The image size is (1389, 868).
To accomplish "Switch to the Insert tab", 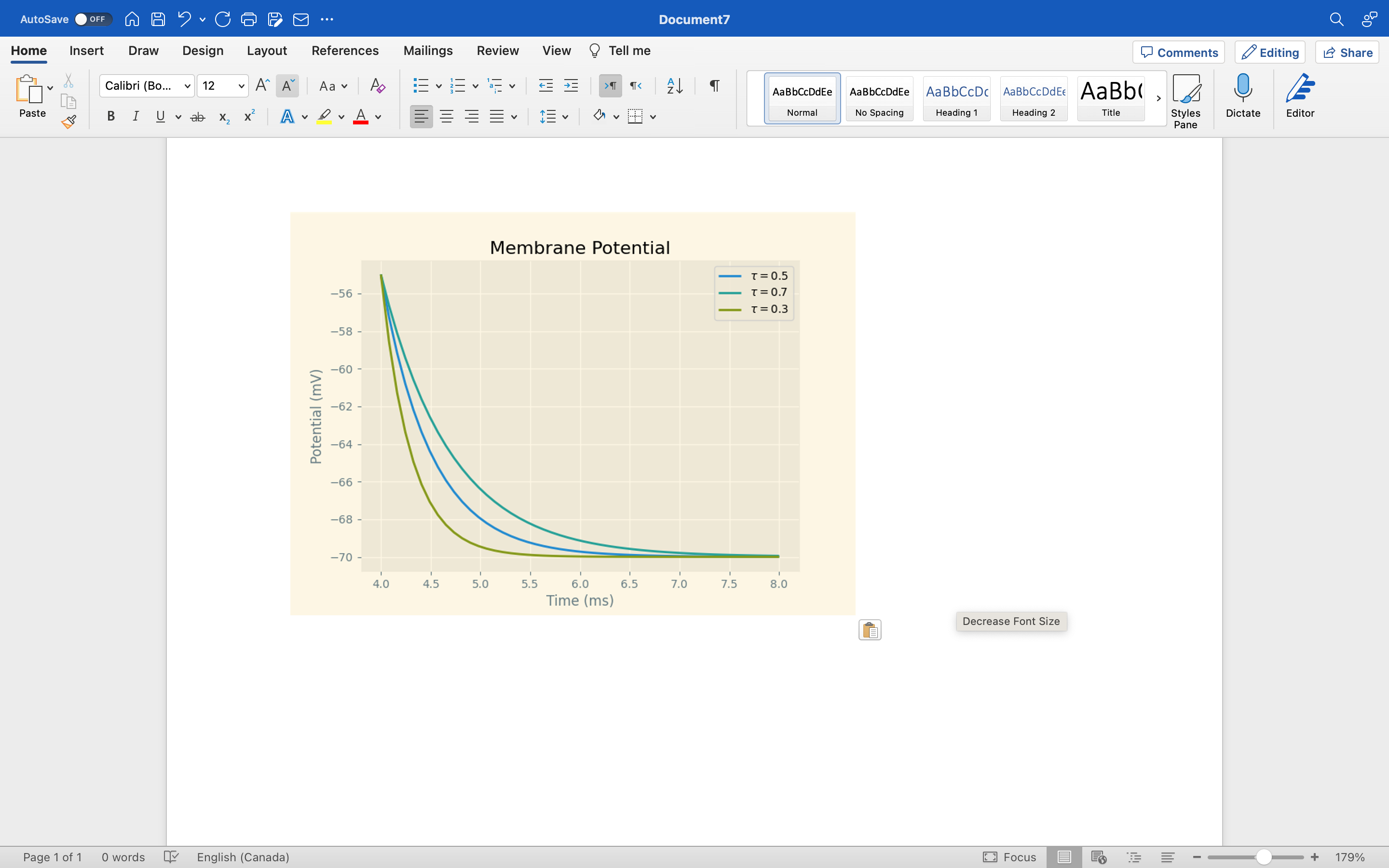I will pos(86,51).
